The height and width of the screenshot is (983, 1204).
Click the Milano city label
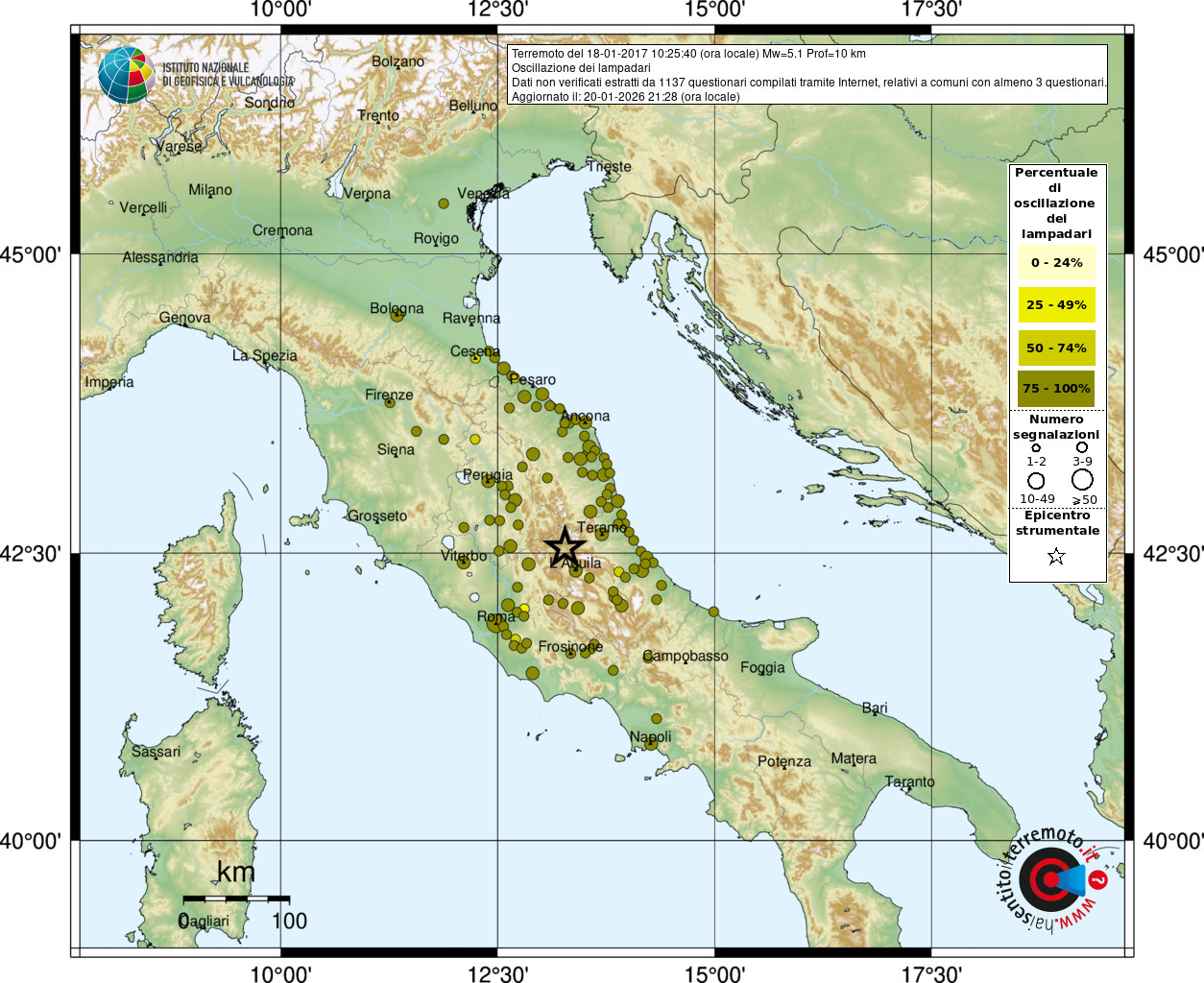(x=210, y=190)
